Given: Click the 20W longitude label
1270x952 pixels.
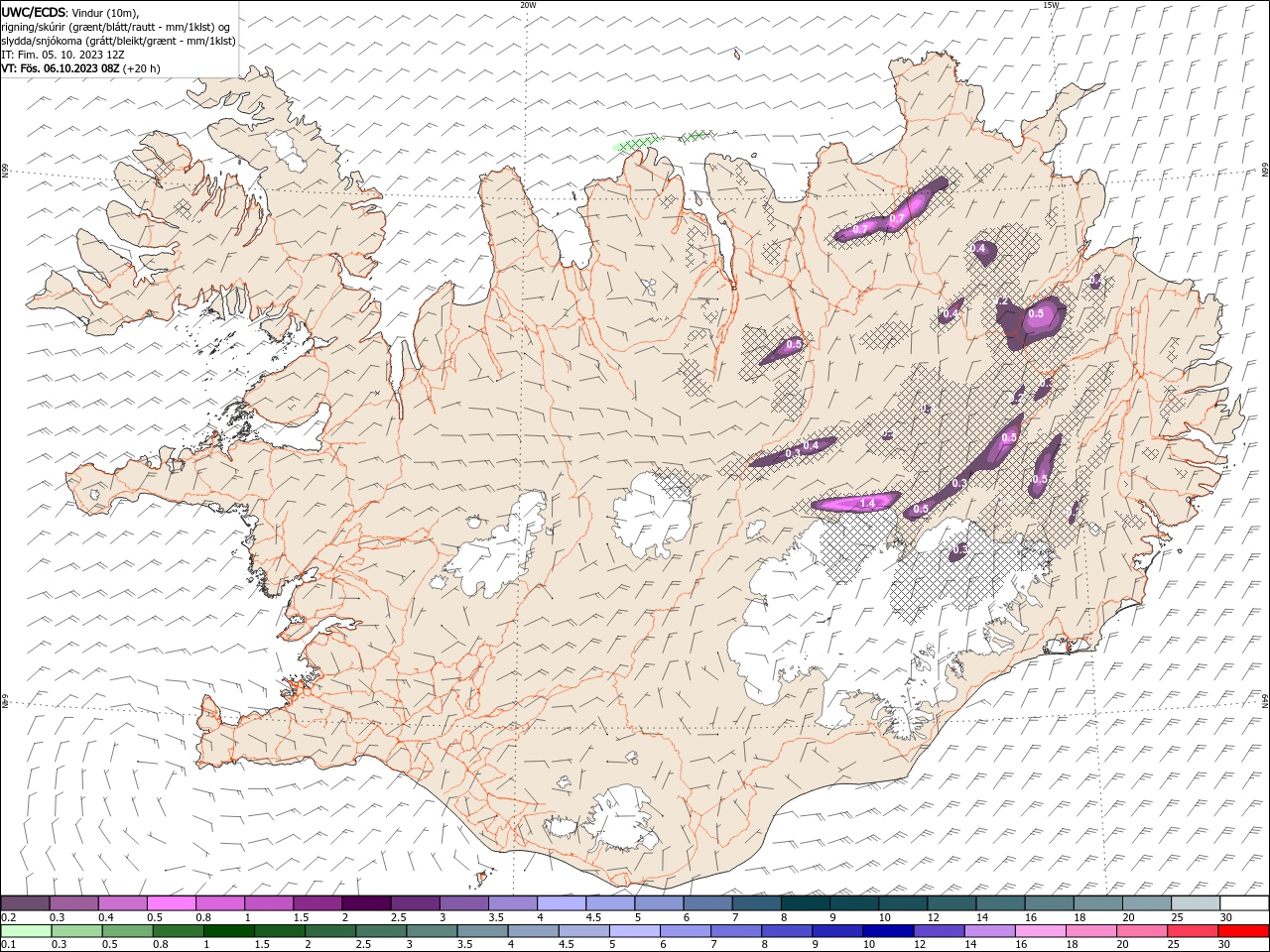Looking at the screenshot, I should 528,5.
